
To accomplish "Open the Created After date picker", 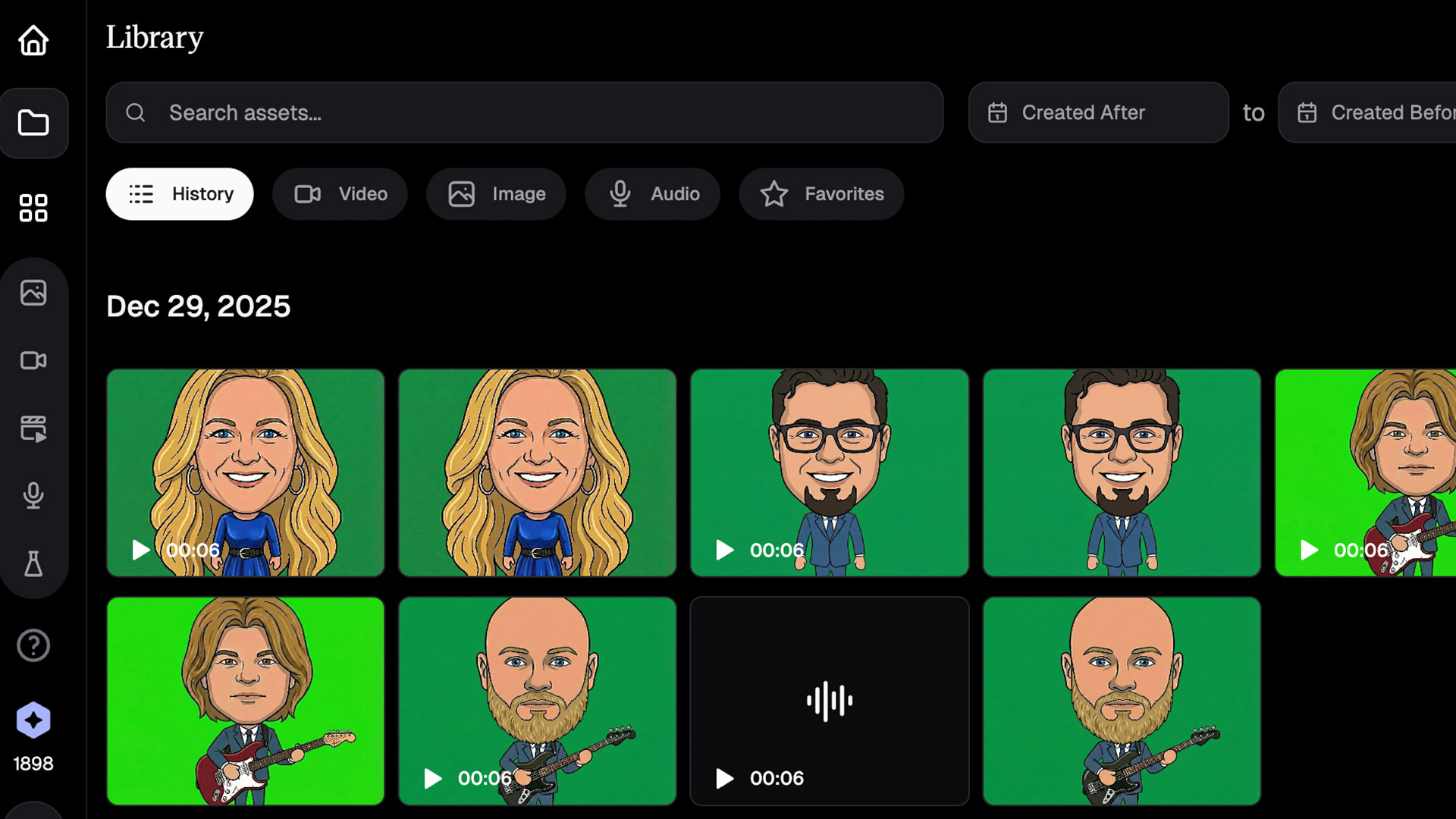I will [1097, 112].
